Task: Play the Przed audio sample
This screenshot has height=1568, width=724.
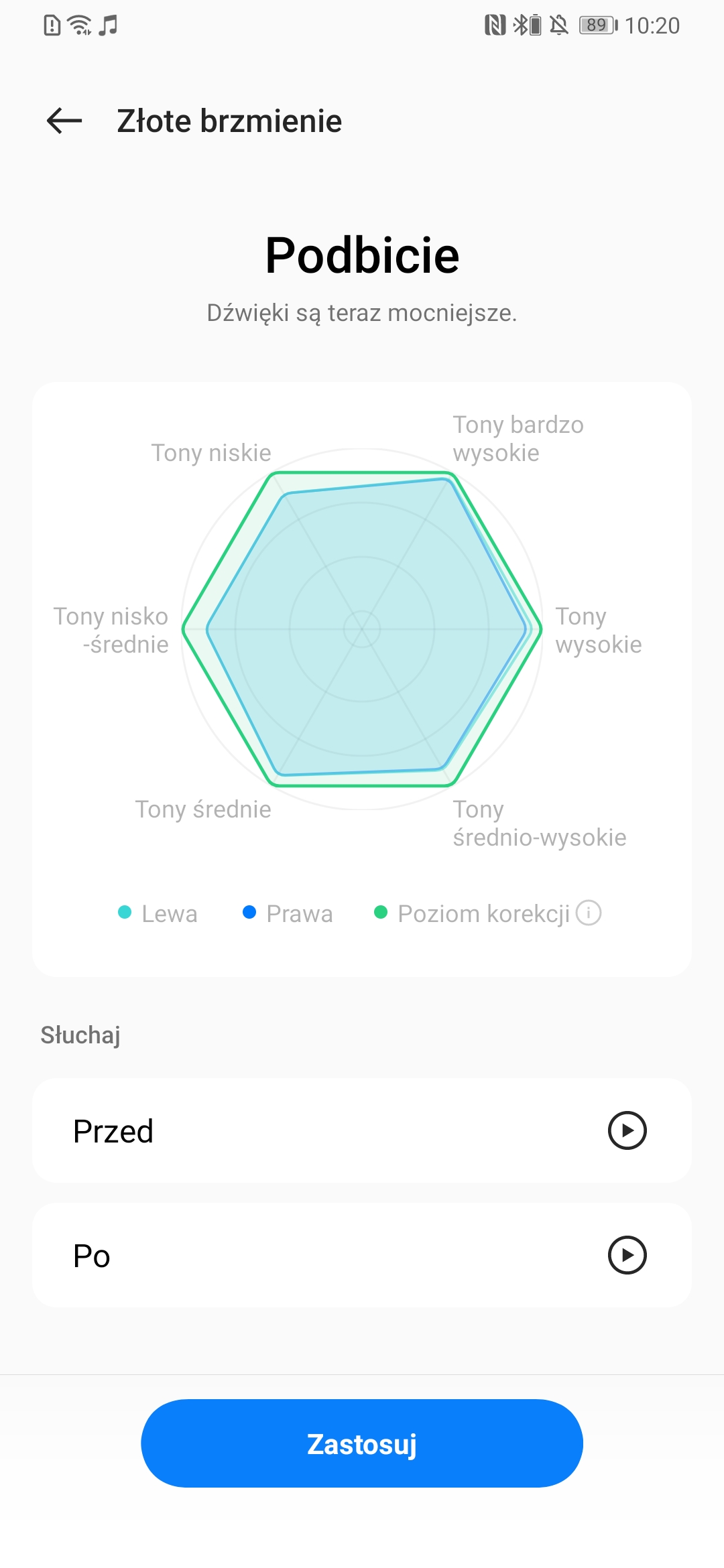Action: point(627,1130)
